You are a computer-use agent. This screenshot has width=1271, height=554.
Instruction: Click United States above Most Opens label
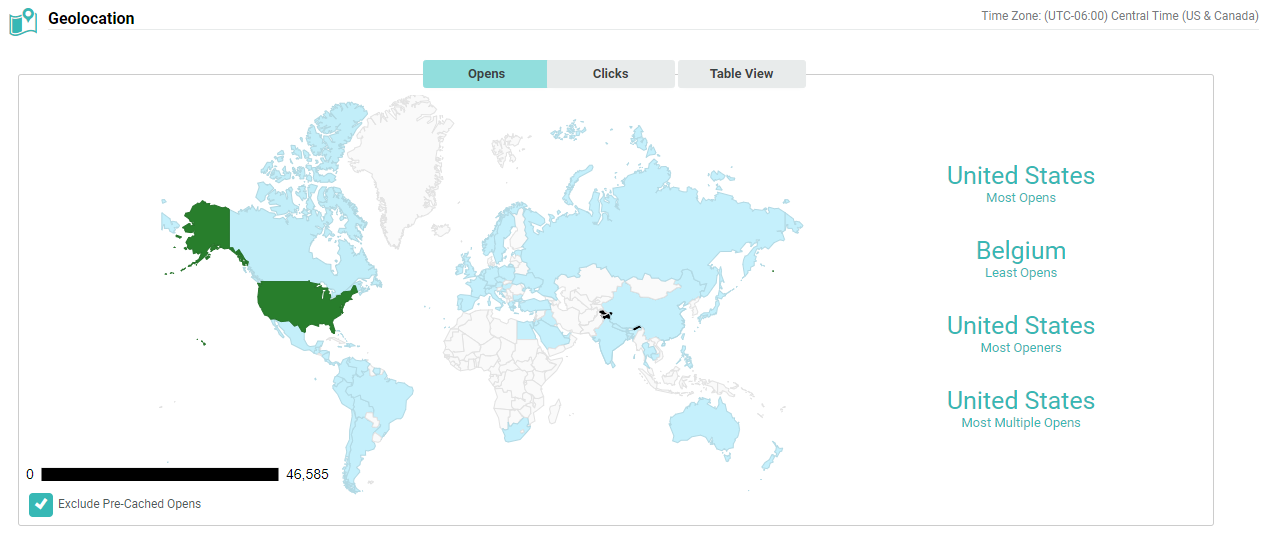1020,176
